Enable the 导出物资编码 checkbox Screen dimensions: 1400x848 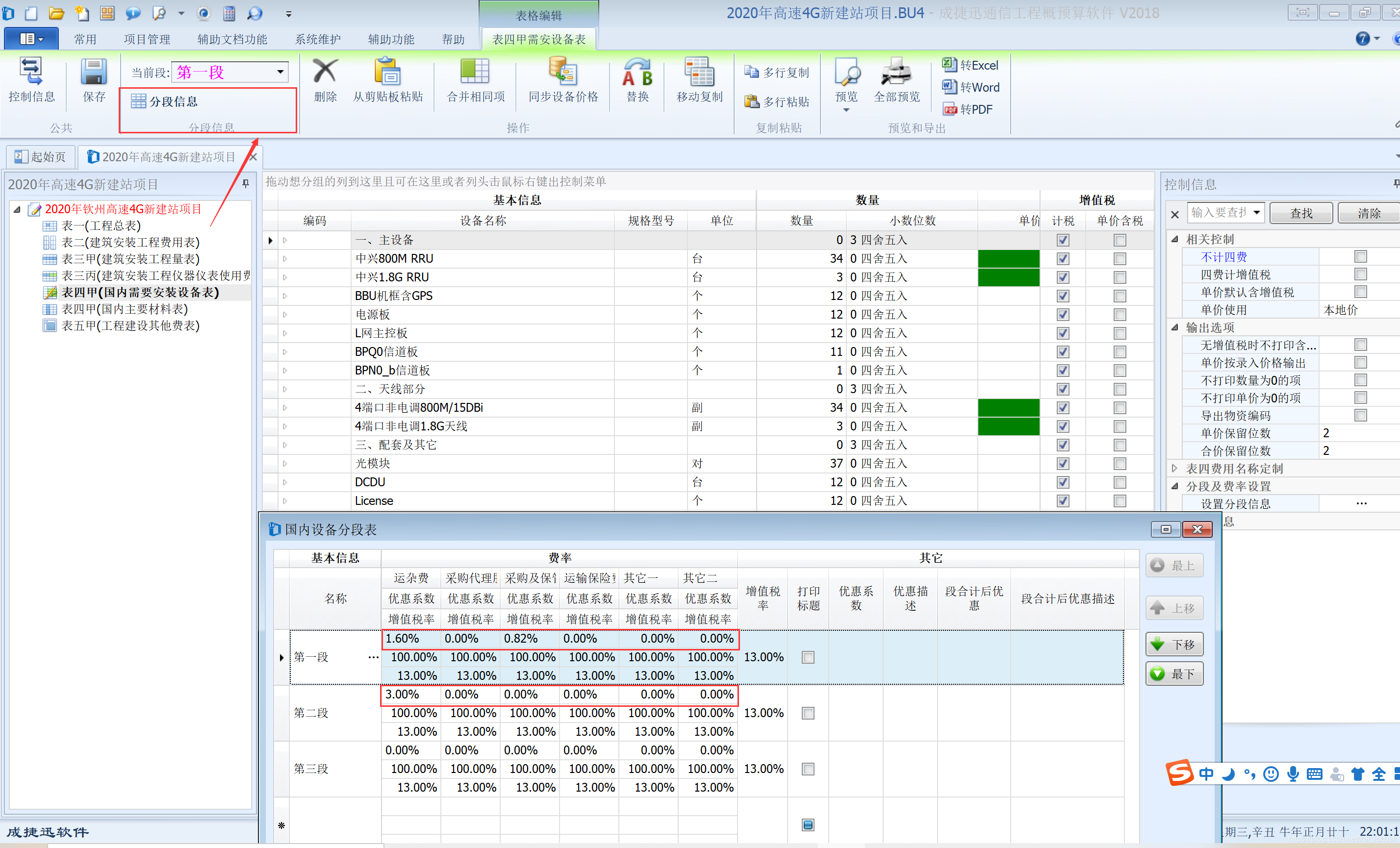point(1360,415)
